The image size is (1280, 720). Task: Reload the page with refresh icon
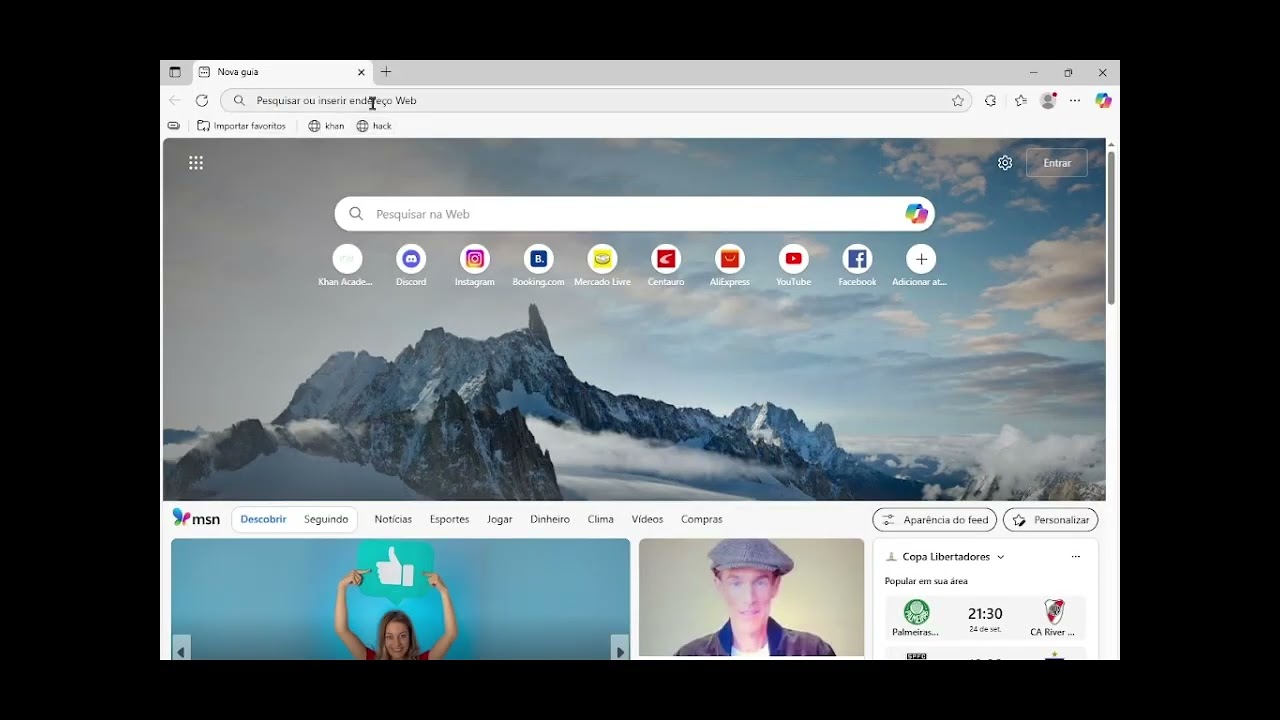(x=202, y=101)
